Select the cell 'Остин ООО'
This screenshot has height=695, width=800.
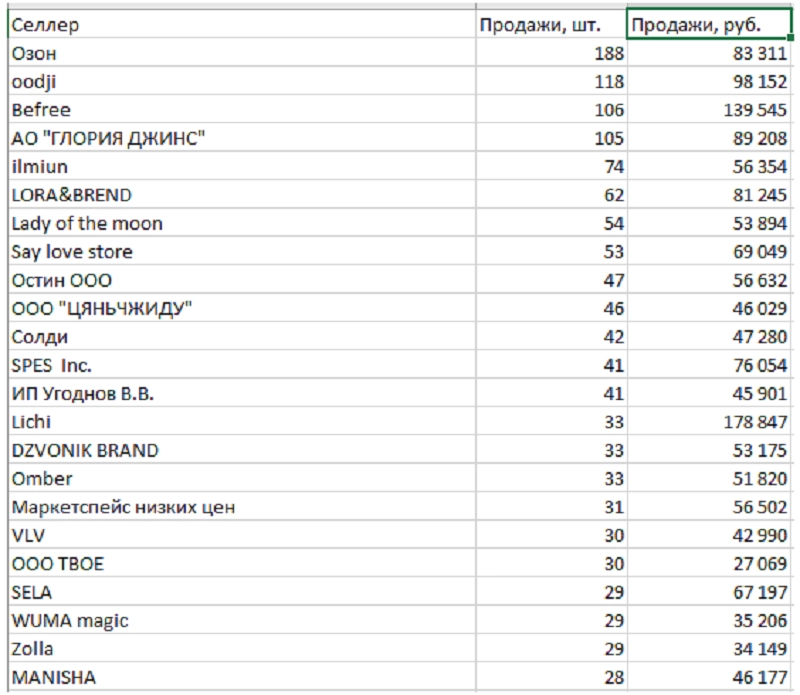pos(242,280)
